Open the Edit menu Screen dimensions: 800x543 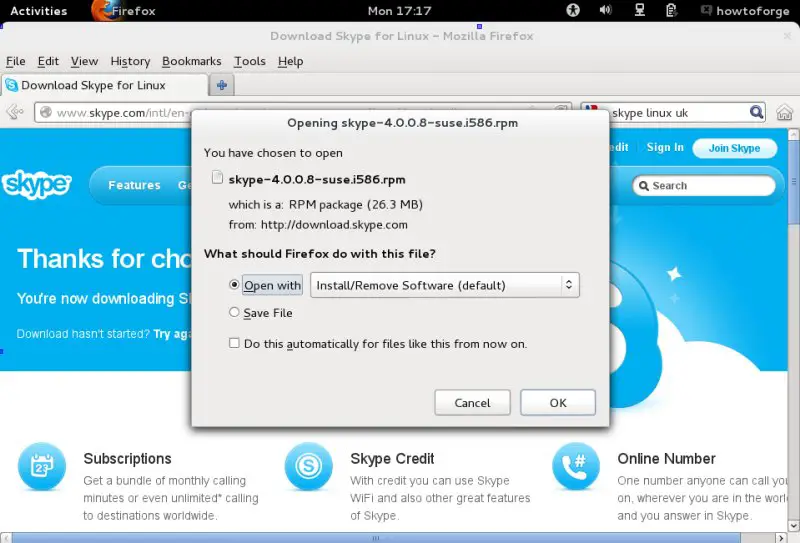[x=48, y=61]
